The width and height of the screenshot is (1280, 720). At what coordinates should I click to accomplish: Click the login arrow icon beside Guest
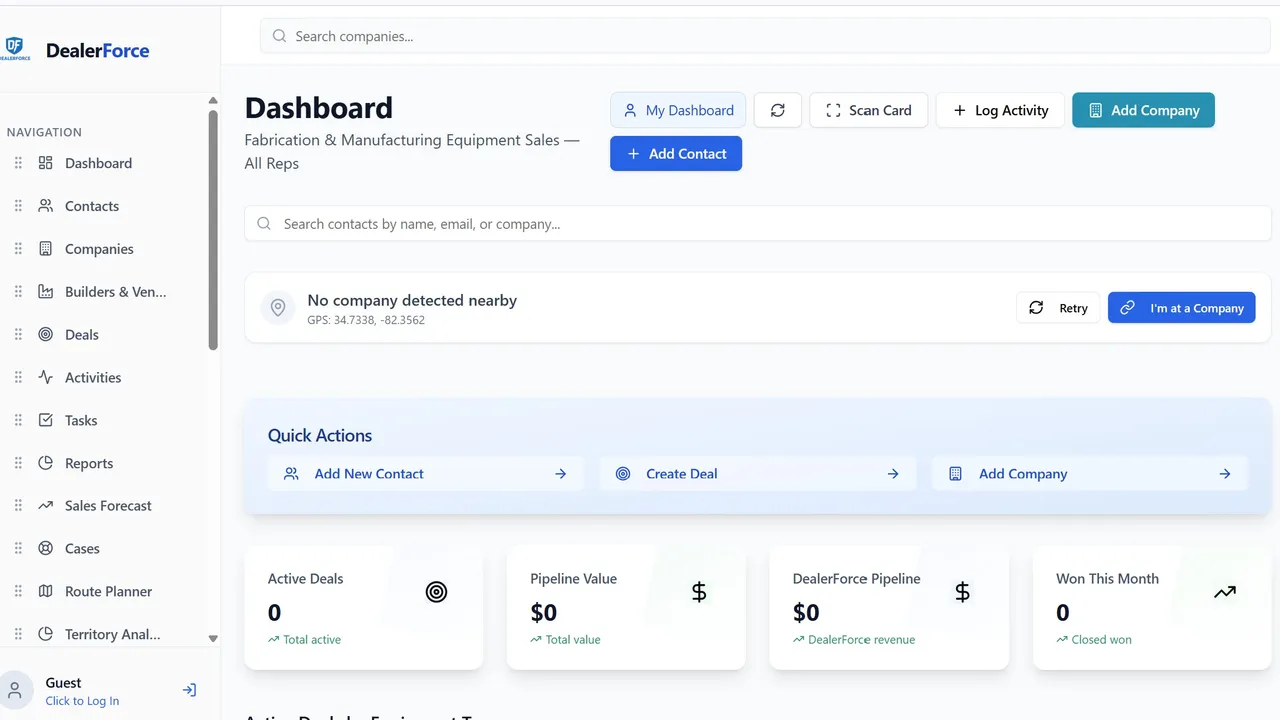tap(190, 690)
